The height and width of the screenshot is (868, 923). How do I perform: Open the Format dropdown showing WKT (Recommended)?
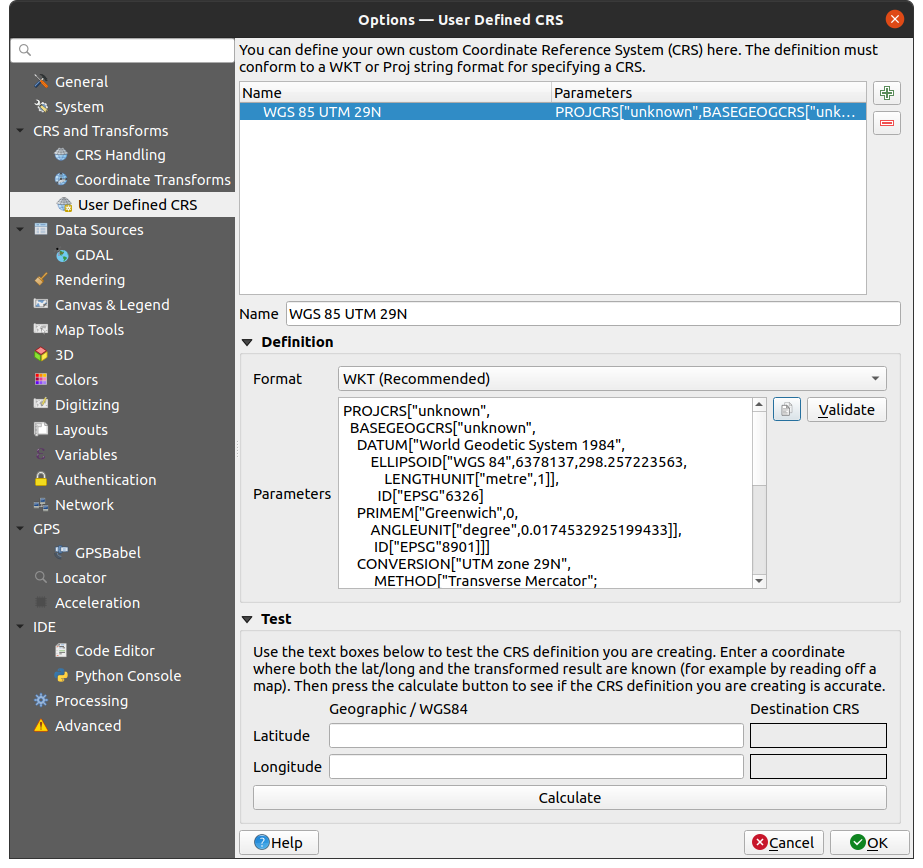[x=611, y=379]
